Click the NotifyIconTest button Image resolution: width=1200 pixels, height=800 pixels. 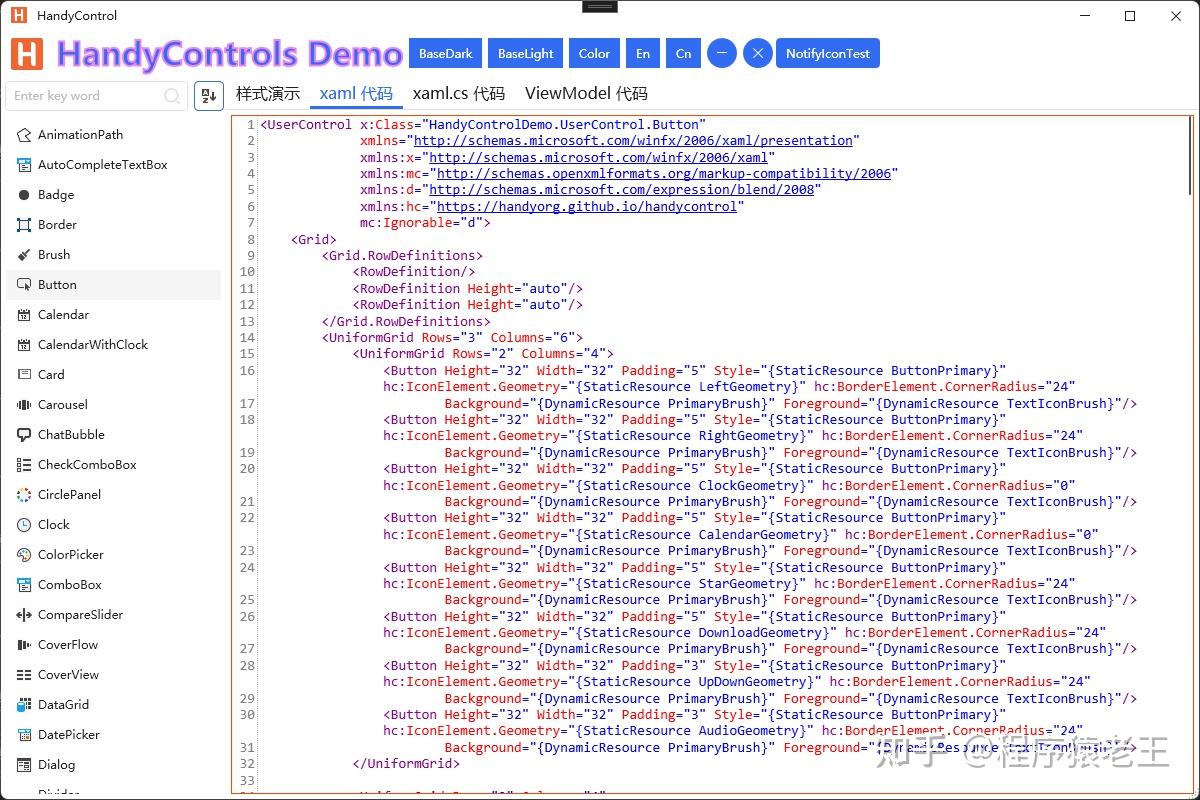click(x=828, y=53)
